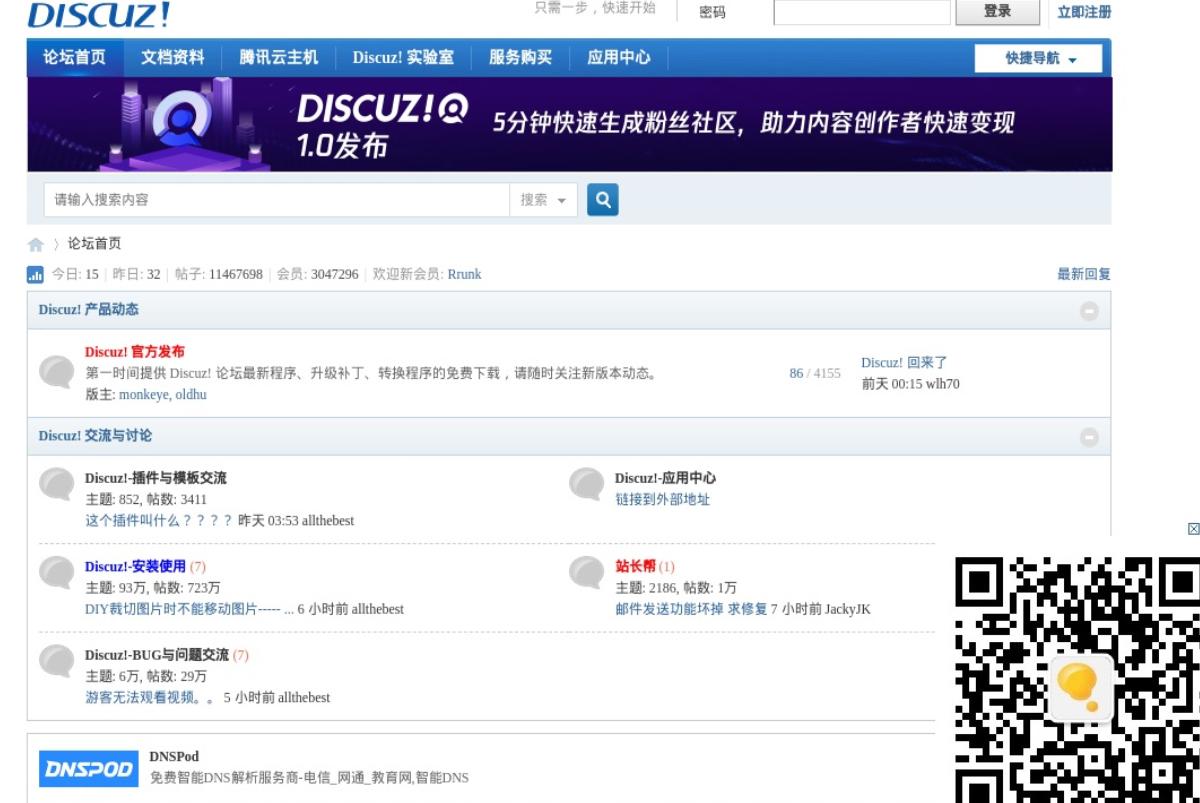Viewport: 1200px width, 803px height.
Task: Open the 最新回复 link
Action: (1084, 274)
